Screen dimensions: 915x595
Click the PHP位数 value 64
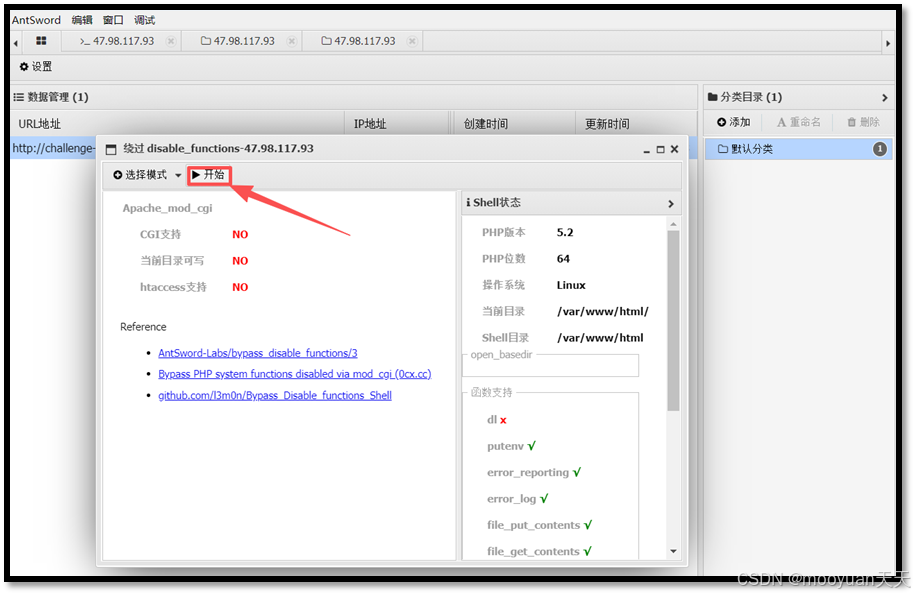pos(563,259)
